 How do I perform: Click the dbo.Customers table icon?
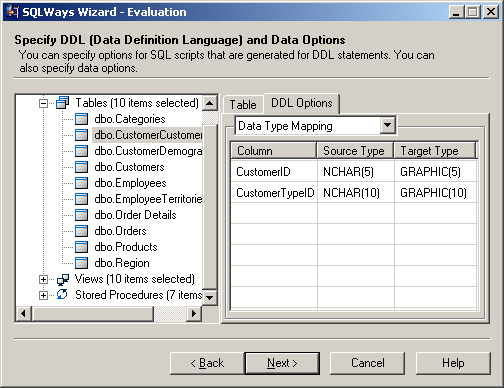click(81, 167)
